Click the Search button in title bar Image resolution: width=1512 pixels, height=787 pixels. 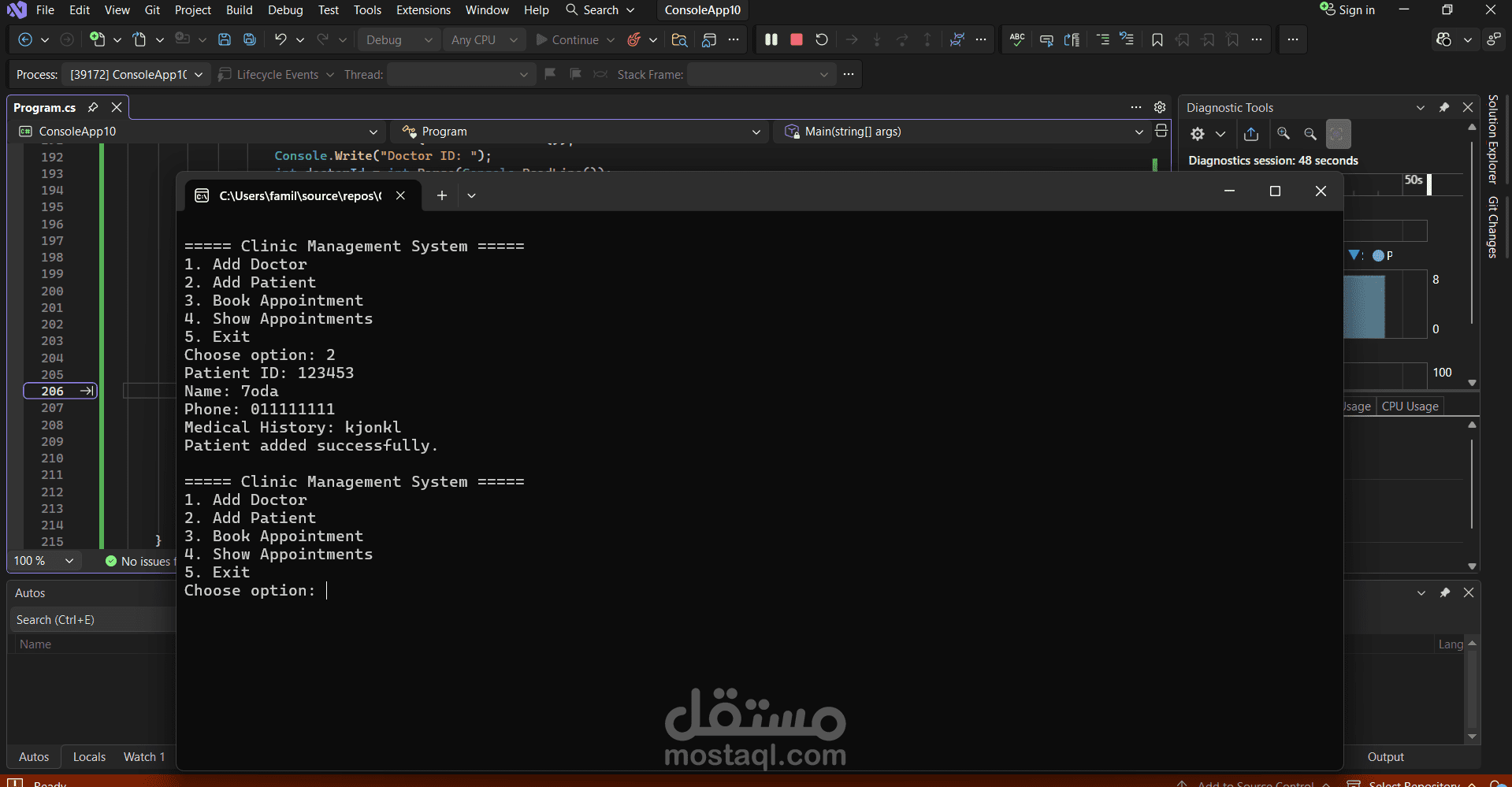pyautogui.click(x=600, y=10)
